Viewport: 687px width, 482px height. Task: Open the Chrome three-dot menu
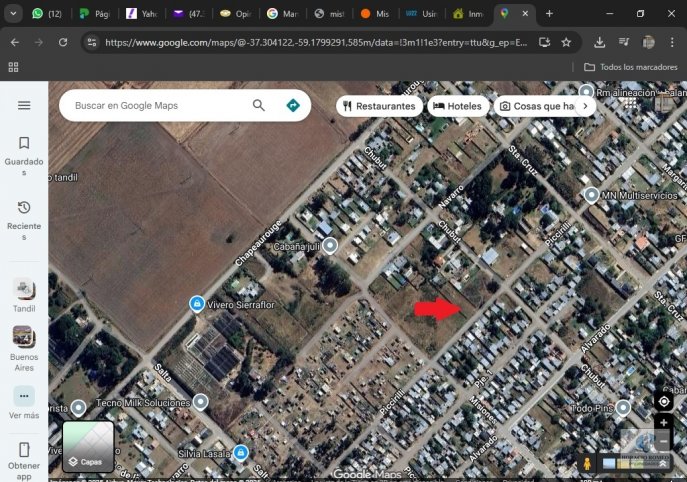click(x=674, y=43)
